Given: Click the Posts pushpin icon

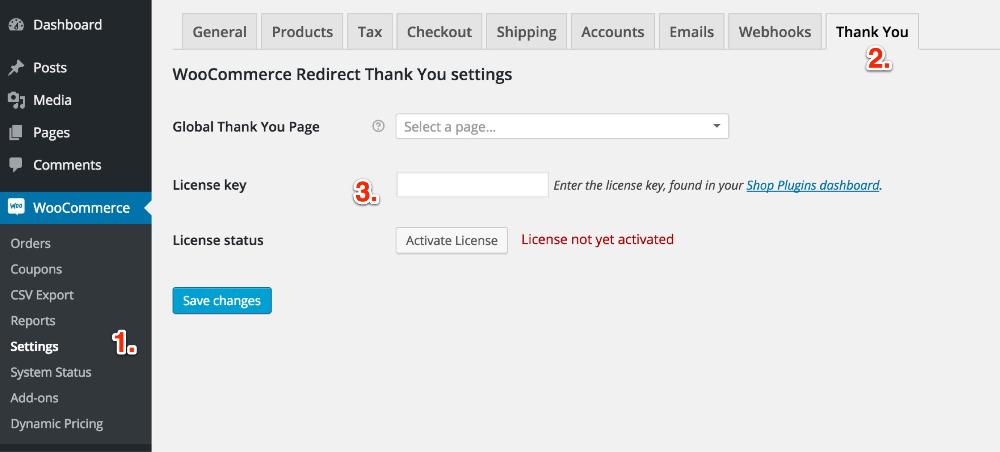Looking at the screenshot, I should [16, 68].
